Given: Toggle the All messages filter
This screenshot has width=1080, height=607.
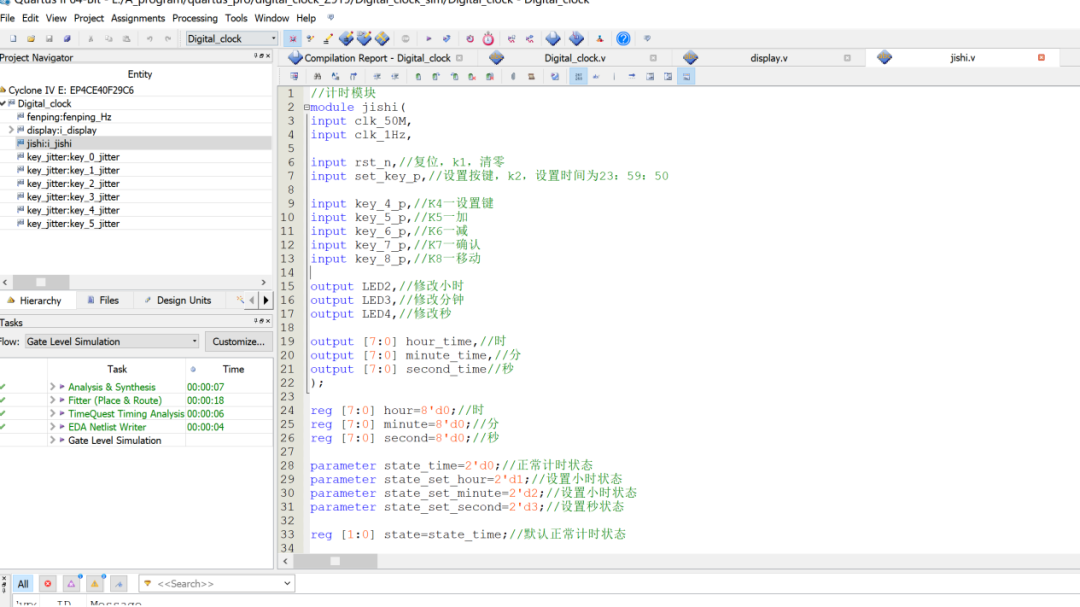Looking at the screenshot, I should pyautogui.click(x=23, y=584).
